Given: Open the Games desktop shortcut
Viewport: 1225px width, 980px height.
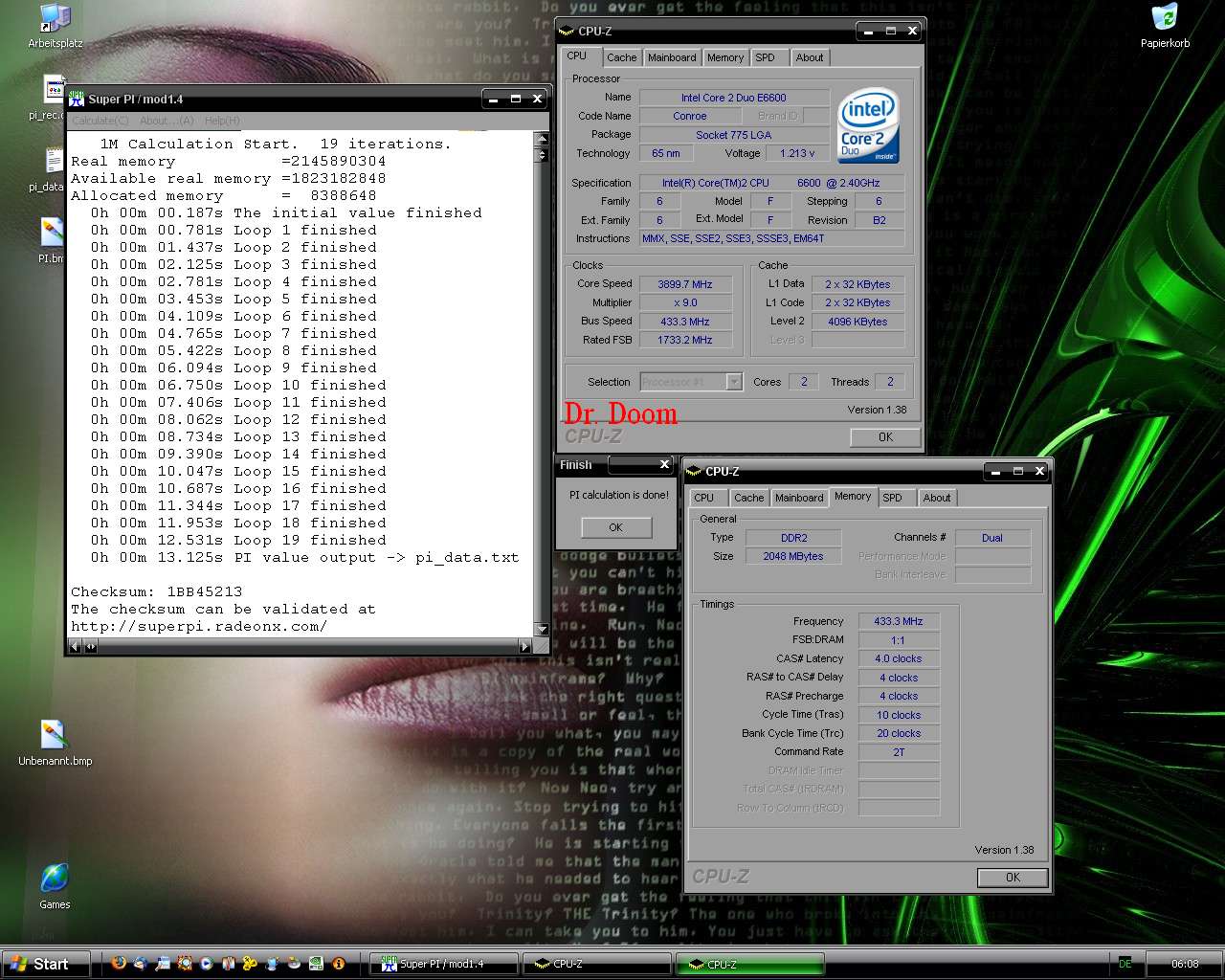Looking at the screenshot, I should tap(55, 885).
